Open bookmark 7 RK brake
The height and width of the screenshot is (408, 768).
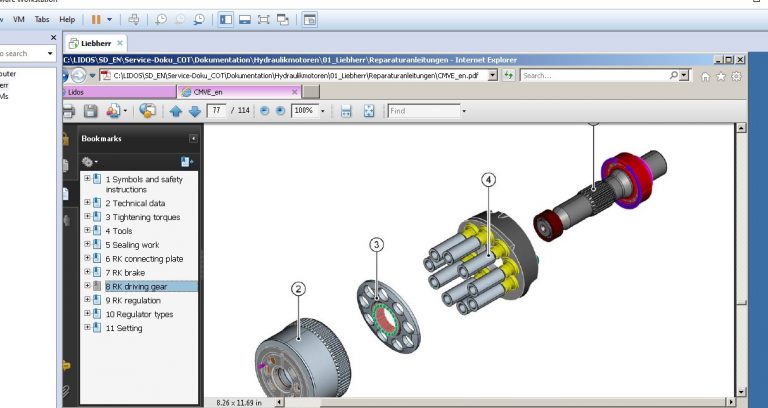click(125, 273)
